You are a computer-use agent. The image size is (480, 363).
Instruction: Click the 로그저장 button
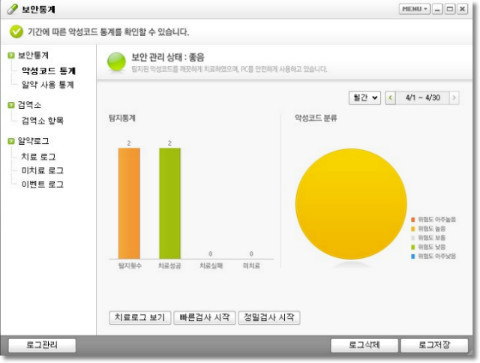[434, 345]
